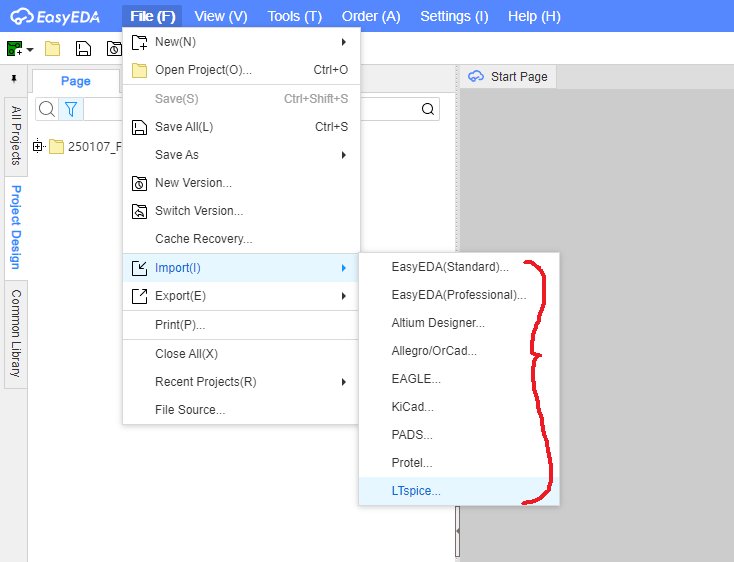The height and width of the screenshot is (562, 734).
Task: Select the Page tab in left panel
Action: [76, 81]
